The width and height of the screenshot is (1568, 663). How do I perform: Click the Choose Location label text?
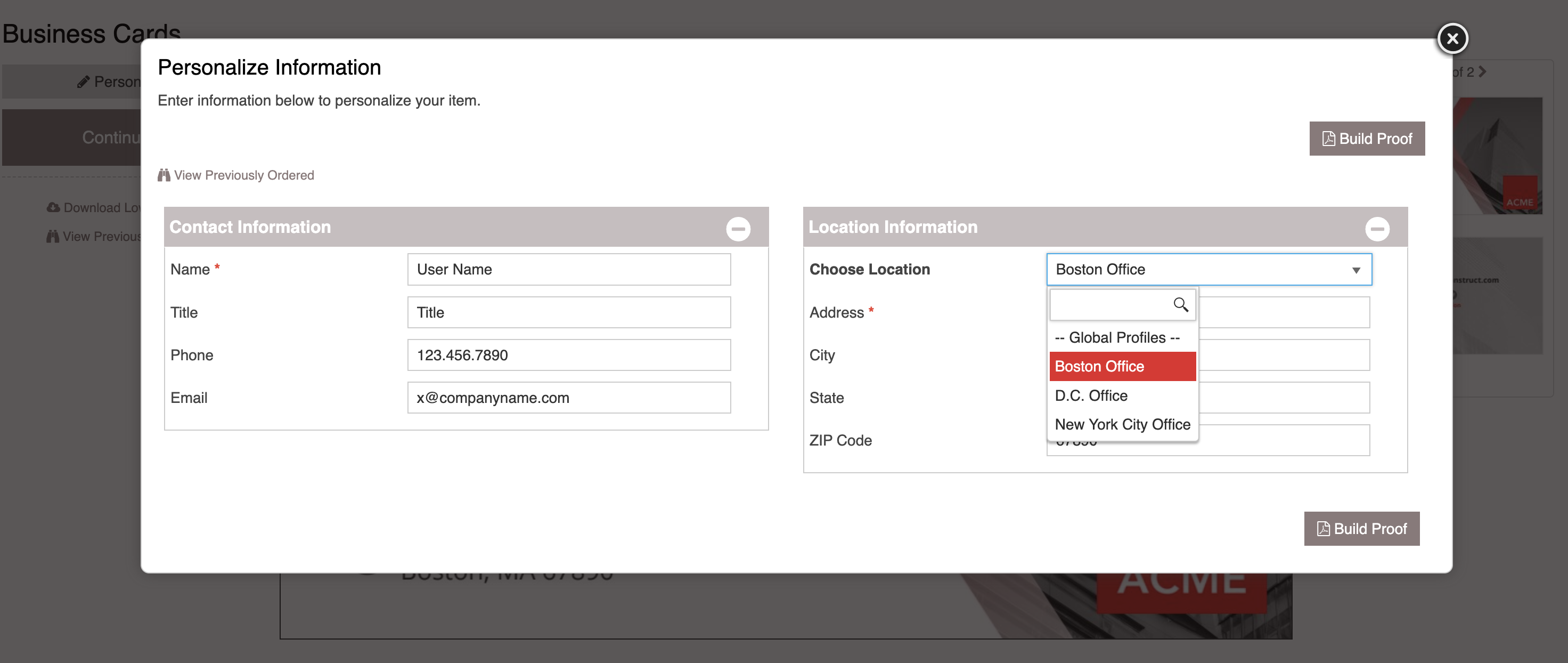869,269
